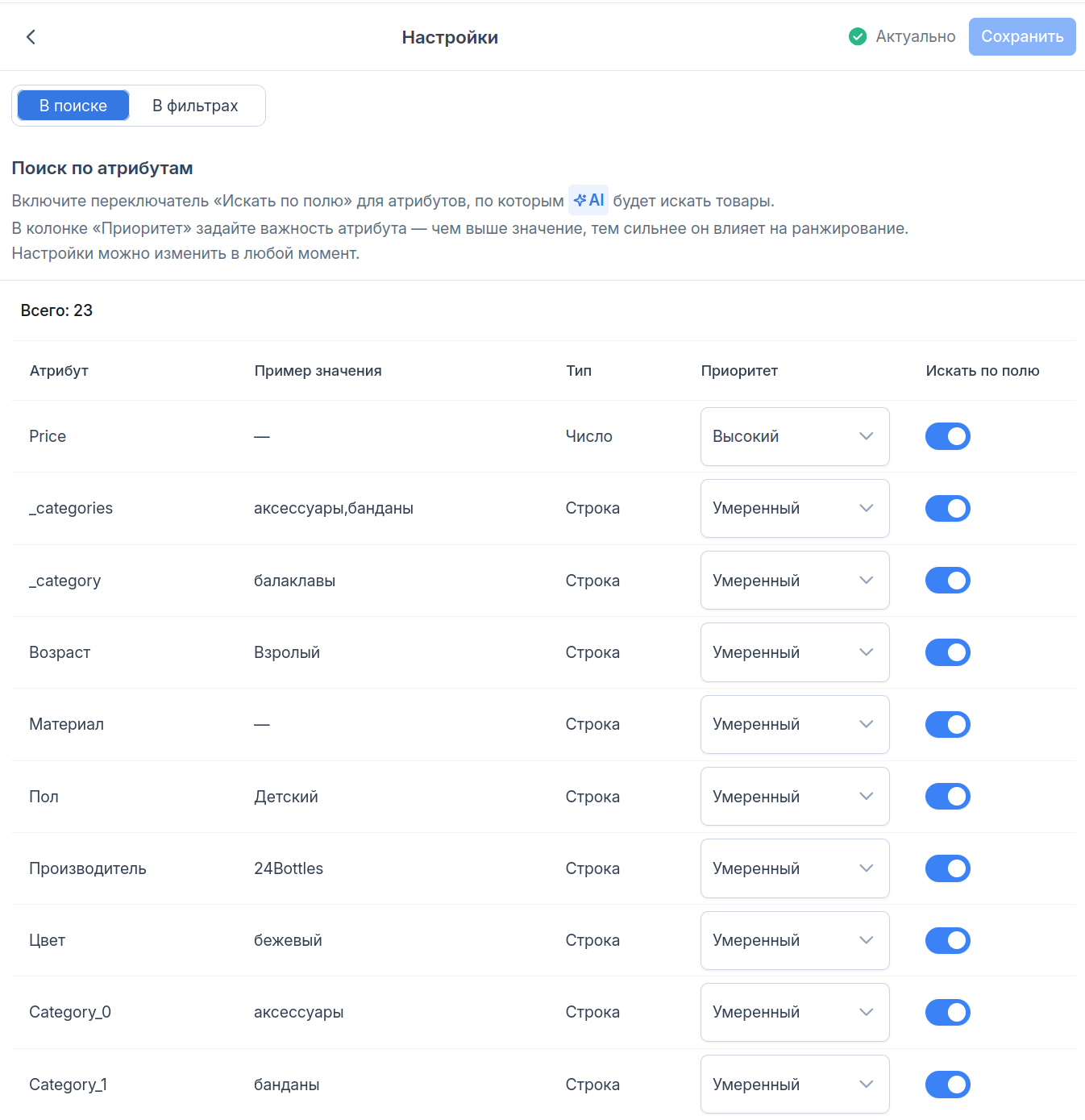
Task: Toggle search by field for Материал
Action: [x=948, y=724]
